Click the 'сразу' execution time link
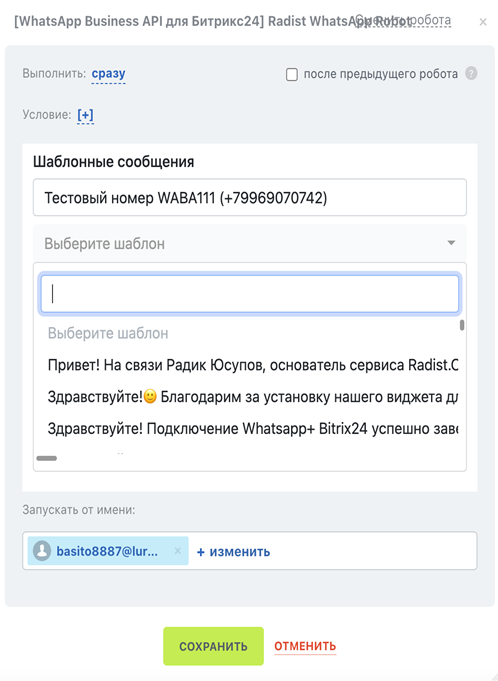 pyautogui.click(x=109, y=73)
